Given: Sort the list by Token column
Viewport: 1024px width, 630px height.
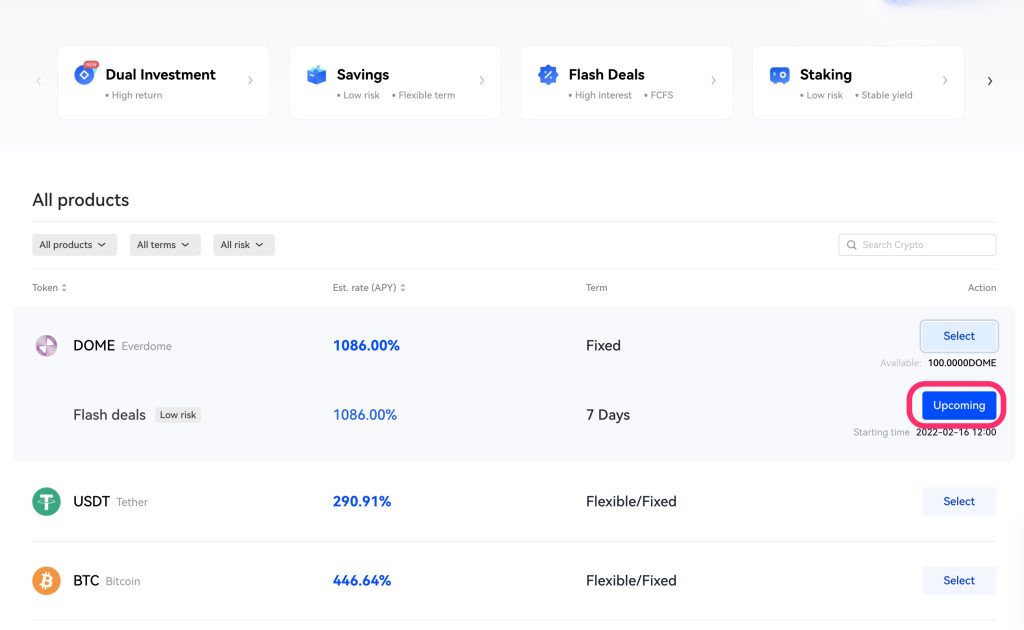Looking at the screenshot, I should [x=50, y=288].
